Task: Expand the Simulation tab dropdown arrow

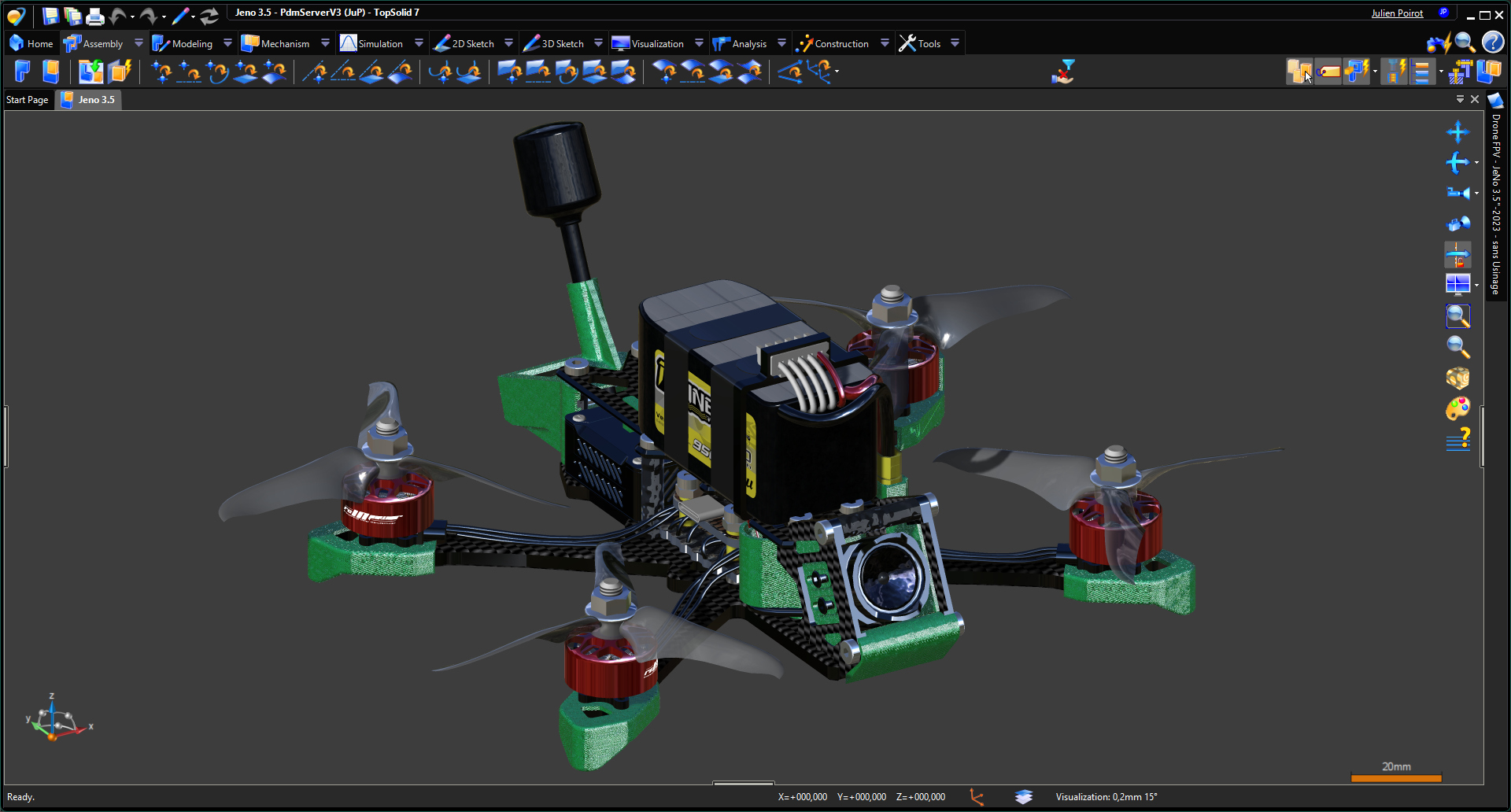Action: (419, 43)
